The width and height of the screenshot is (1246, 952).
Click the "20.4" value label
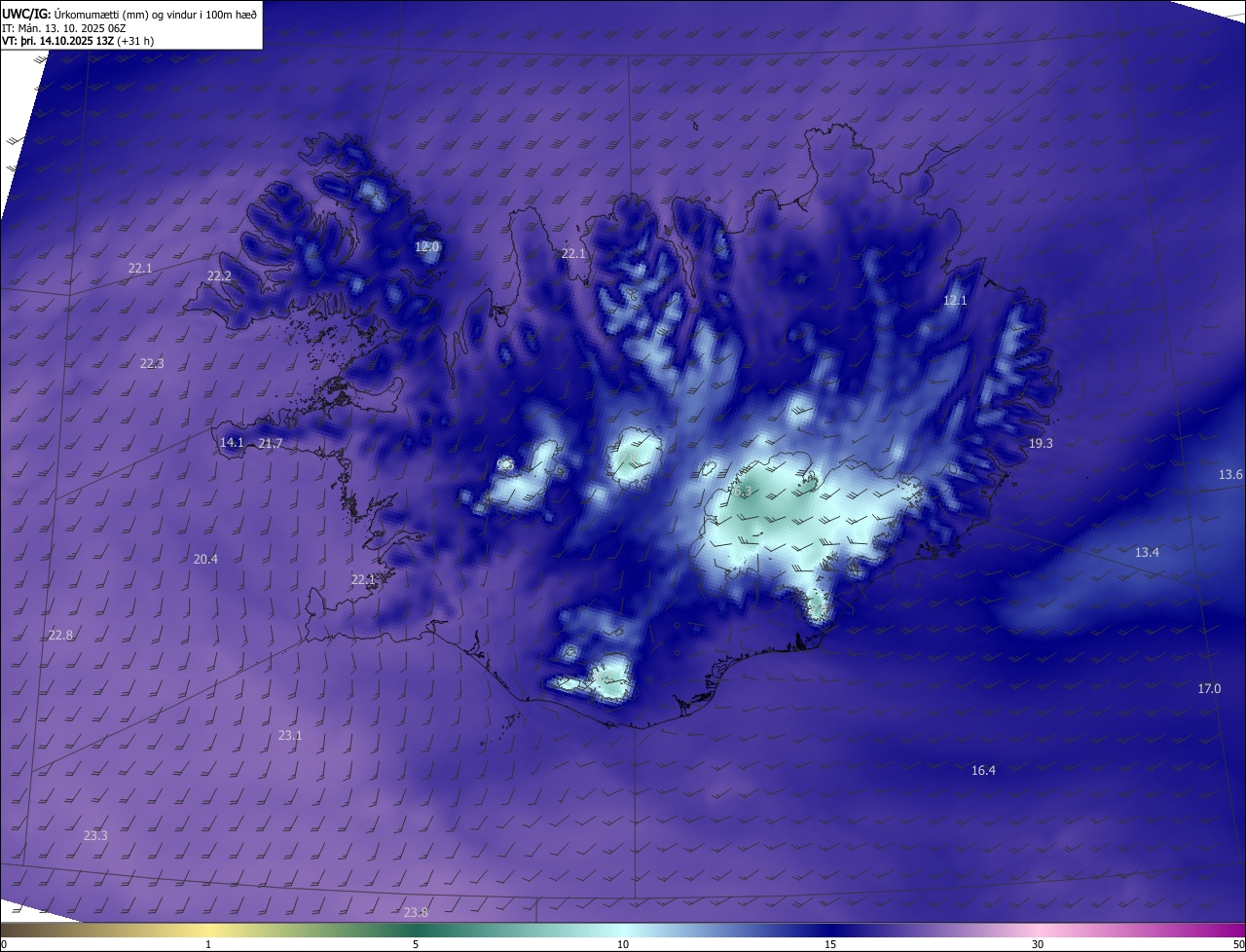(205, 560)
